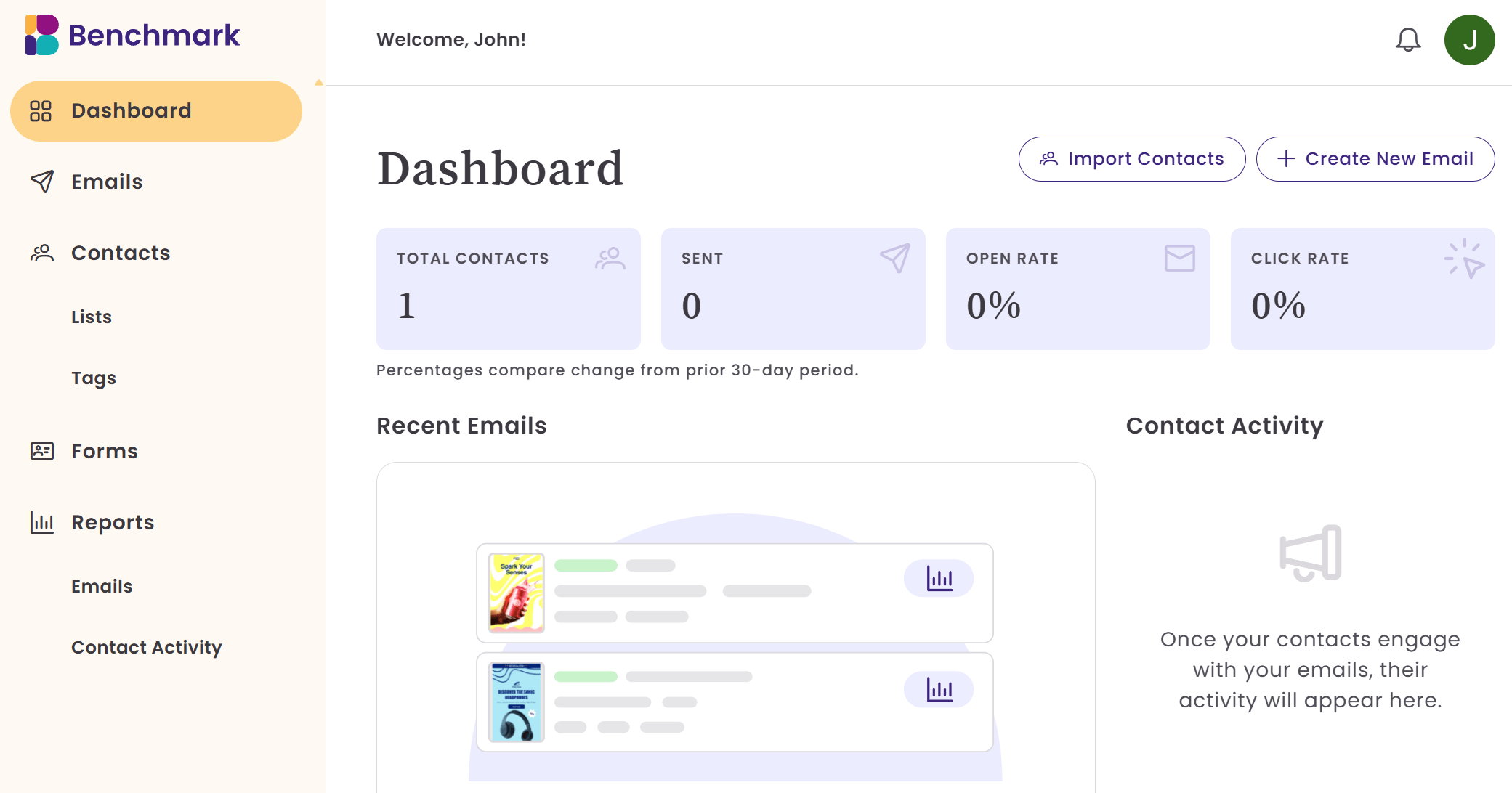Viewport: 1512px width, 793px height.
Task: Click Create New Email
Action: pos(1375,158)
